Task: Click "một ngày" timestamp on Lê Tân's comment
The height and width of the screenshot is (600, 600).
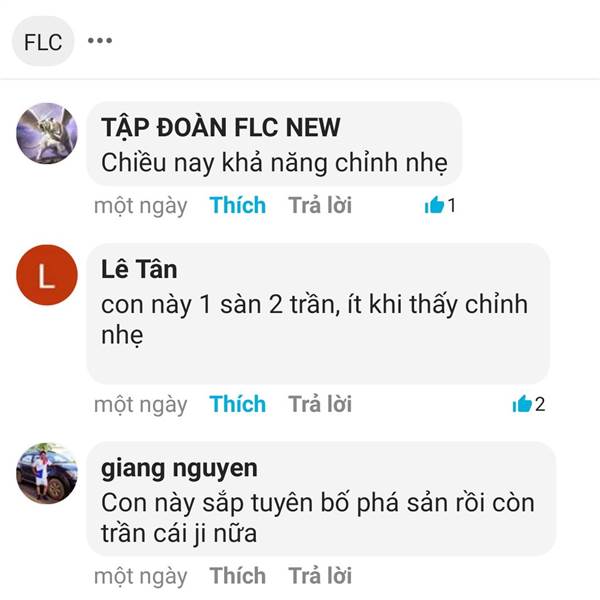Action: (141, 405)
